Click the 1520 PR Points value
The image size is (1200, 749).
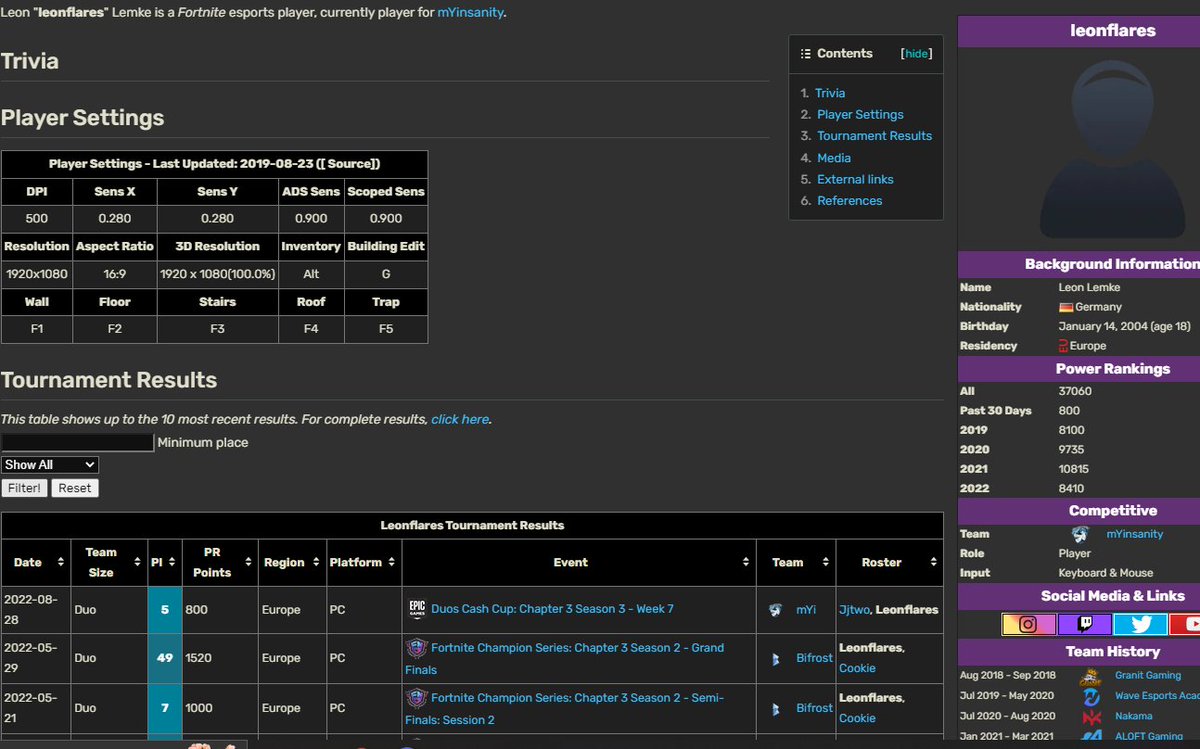(x=199, y=658)
